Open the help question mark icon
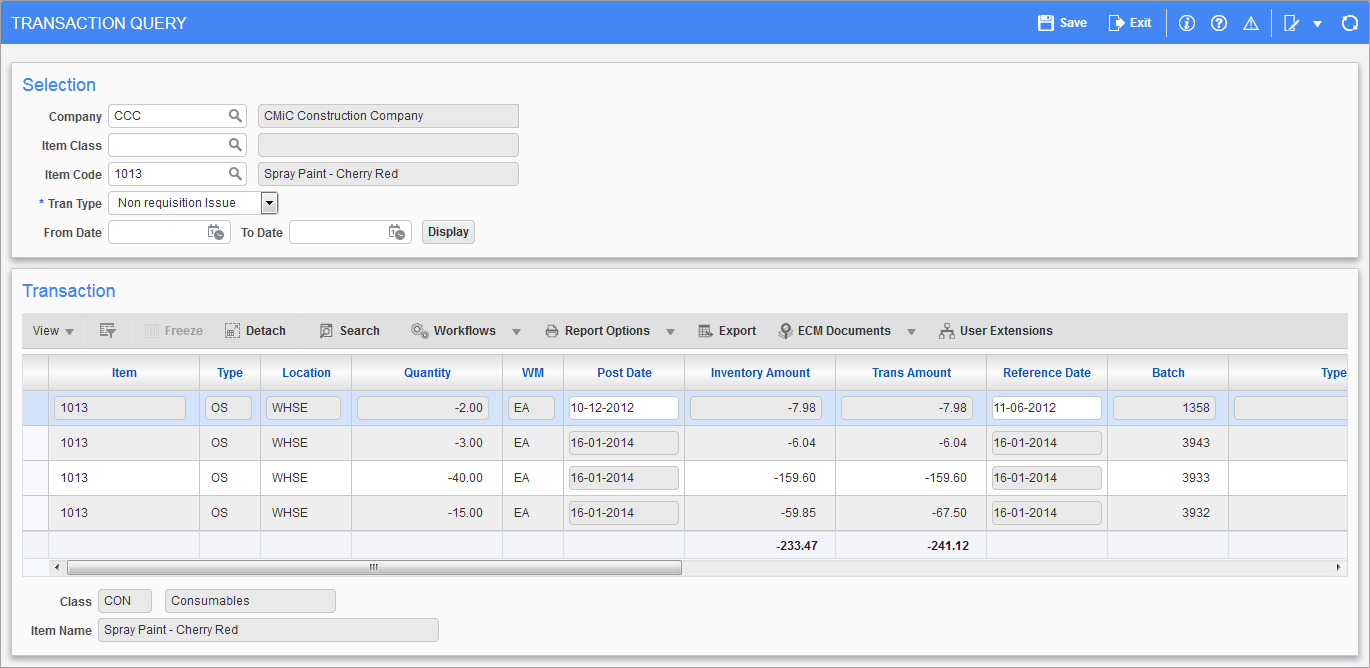1370x668 pixels. click(x=1218, y=23)
